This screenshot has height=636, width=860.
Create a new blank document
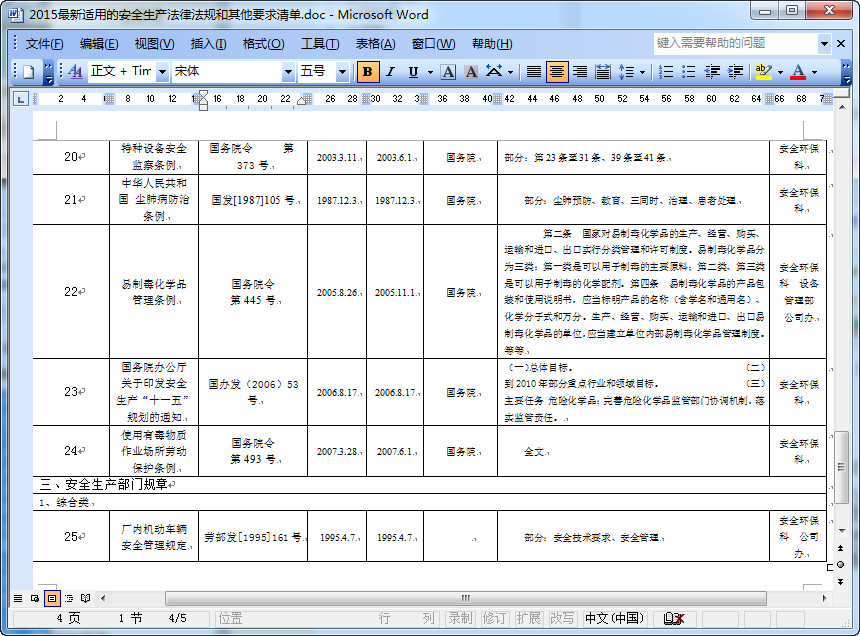coord(29,72)
